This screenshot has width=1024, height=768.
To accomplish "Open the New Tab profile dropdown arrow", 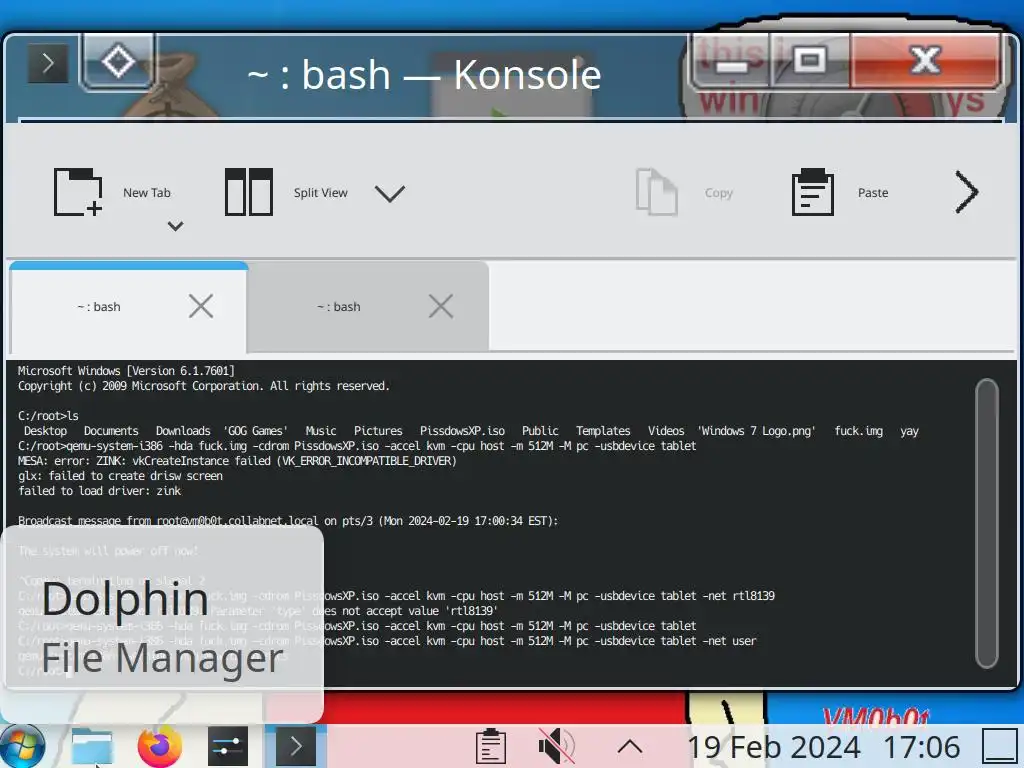I will [175, 226].
